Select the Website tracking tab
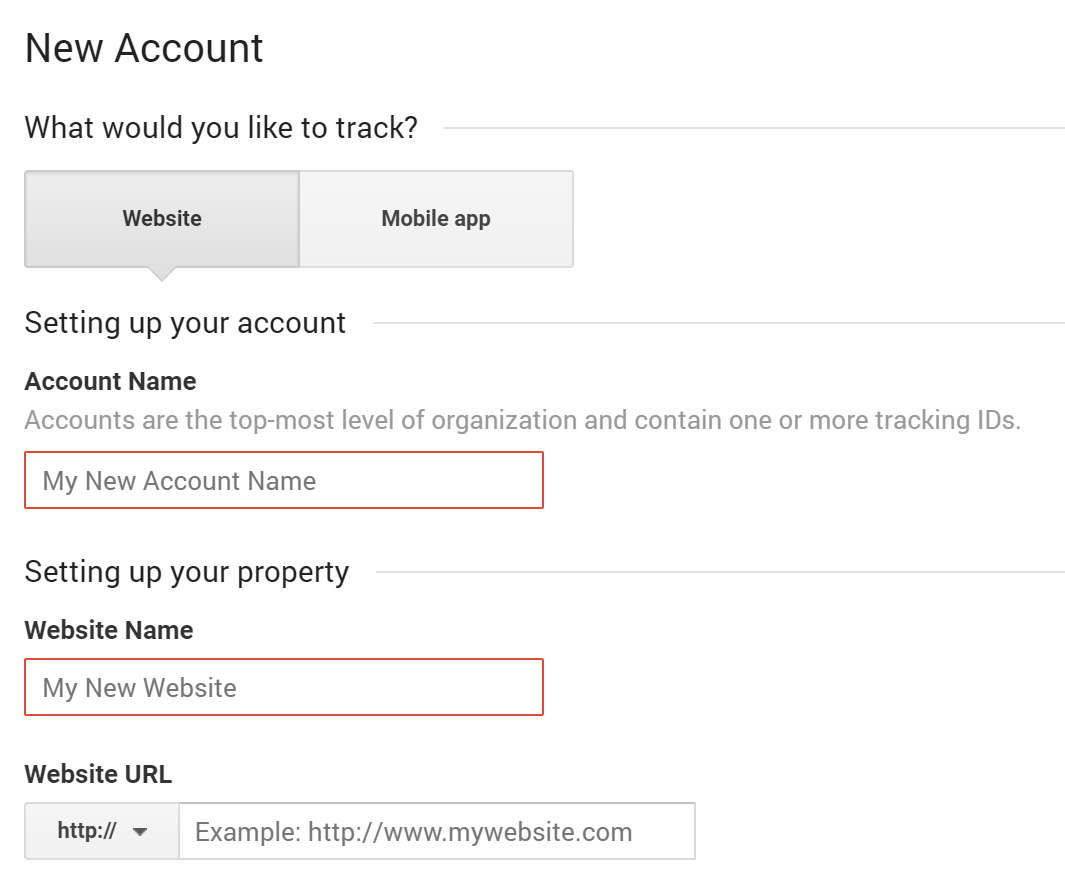The height and width of the screenshot is (892, 1065). click(x=162, y=219)
